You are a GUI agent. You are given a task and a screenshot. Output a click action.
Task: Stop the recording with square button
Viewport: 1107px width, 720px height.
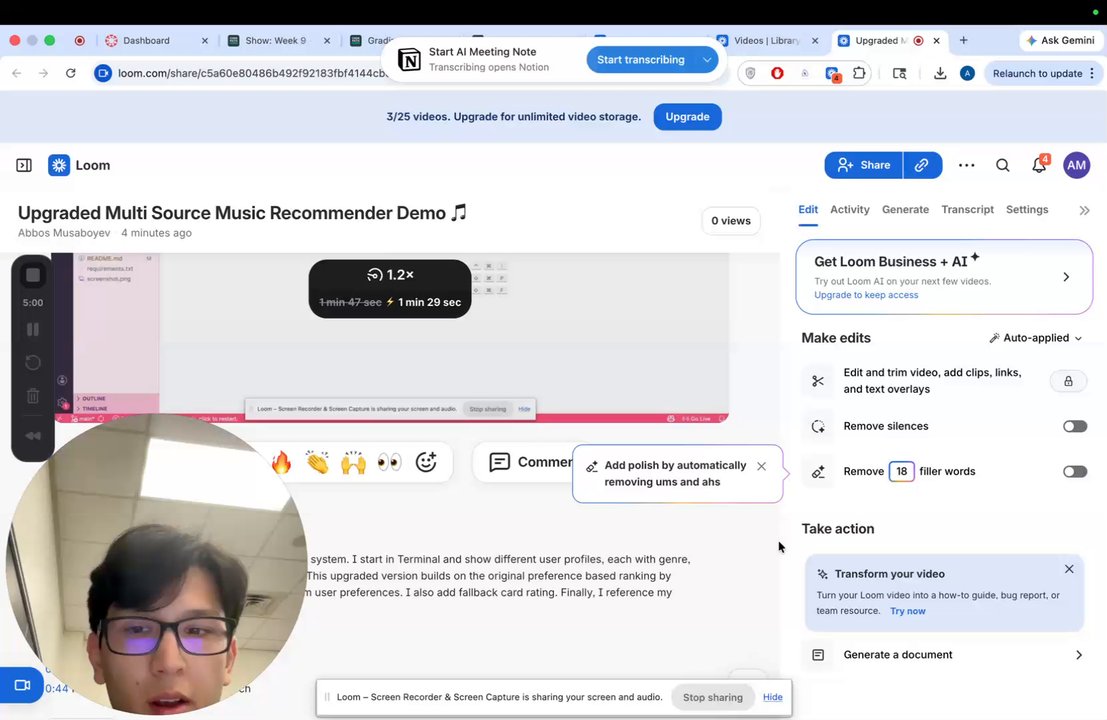32,275
